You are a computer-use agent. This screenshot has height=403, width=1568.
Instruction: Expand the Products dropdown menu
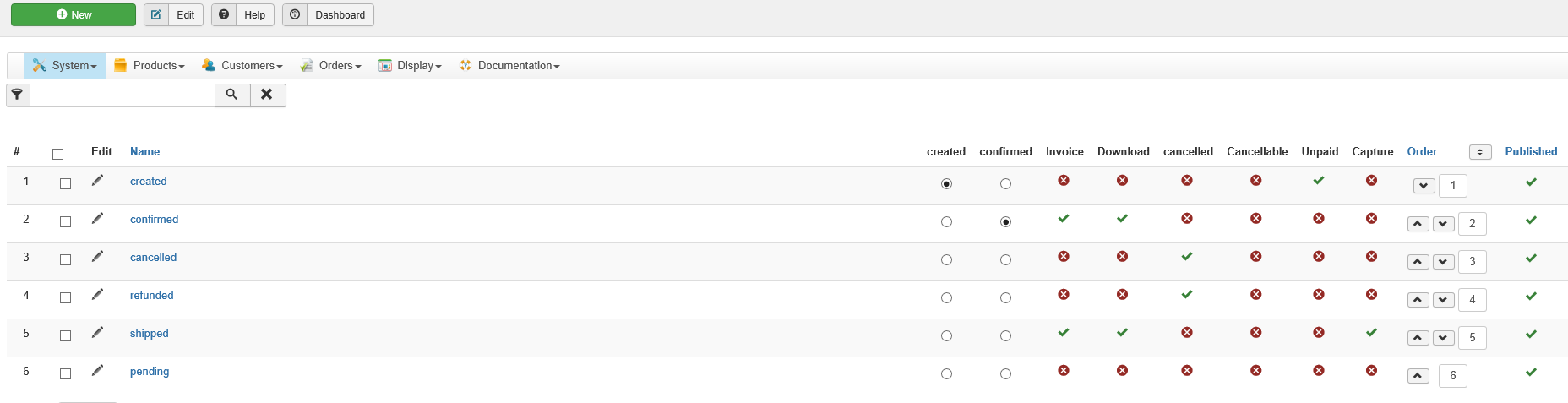(x=150, y=66)
